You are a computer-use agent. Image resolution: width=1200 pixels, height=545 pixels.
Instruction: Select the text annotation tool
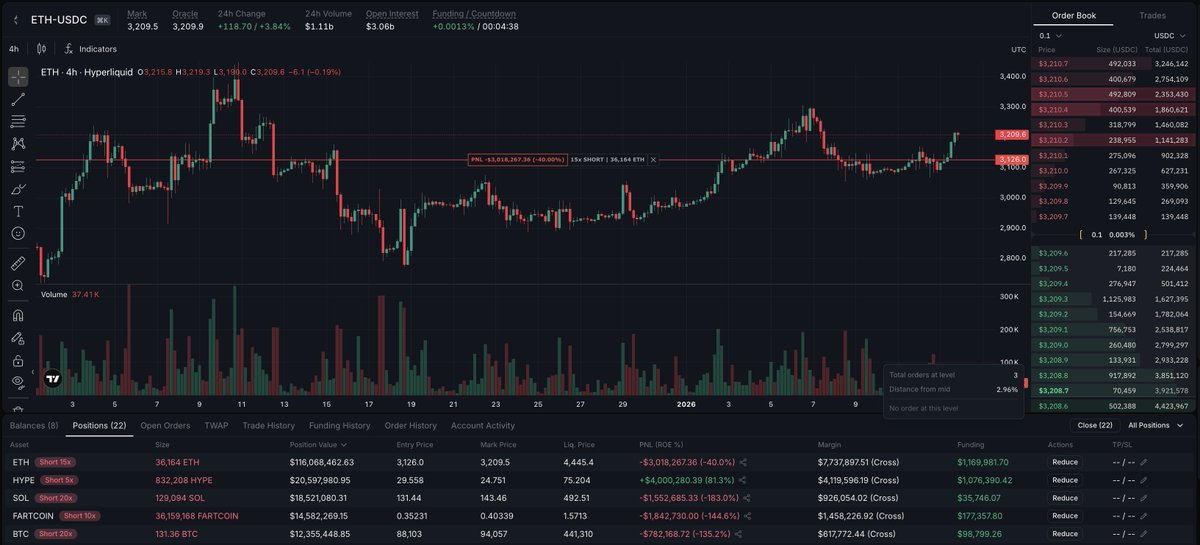click(18, 211)
